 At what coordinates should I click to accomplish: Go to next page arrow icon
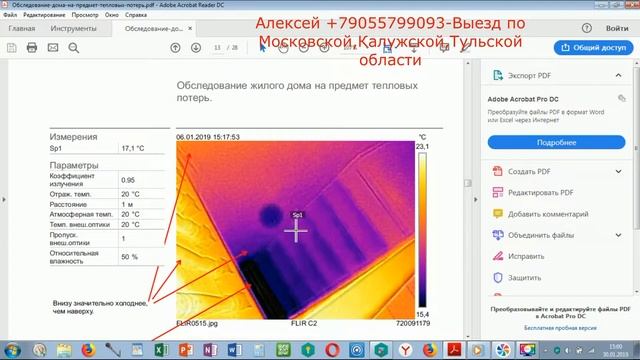click(x=196, y=48)
